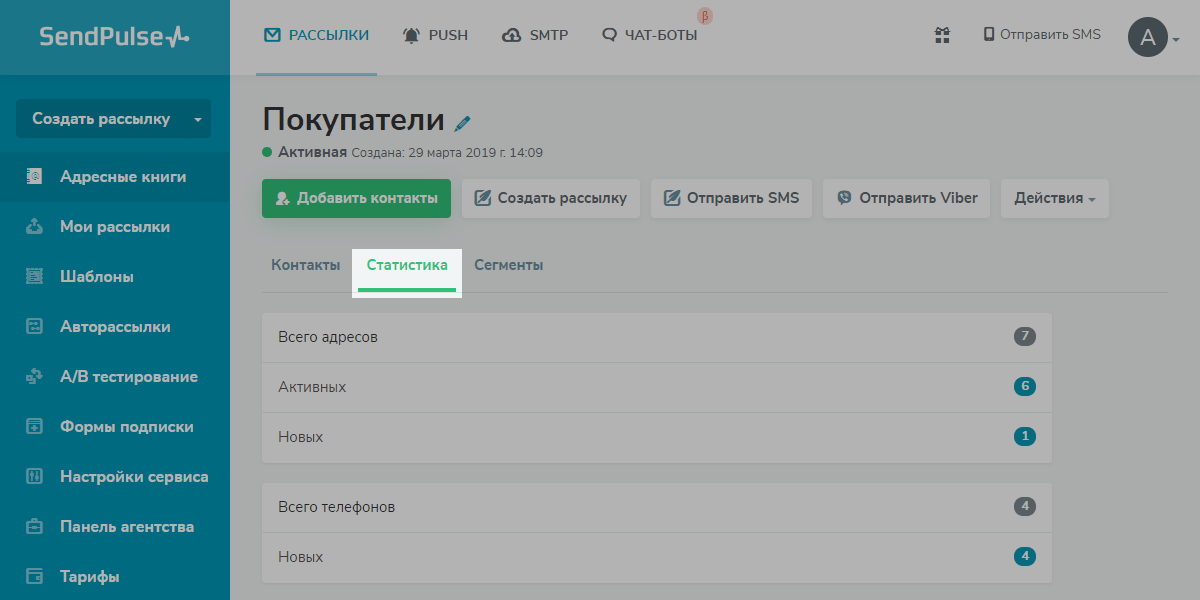Open Формы подписки in sidebar
The height and width of the screenshot is (600, 1200).
tap(126, 427)
